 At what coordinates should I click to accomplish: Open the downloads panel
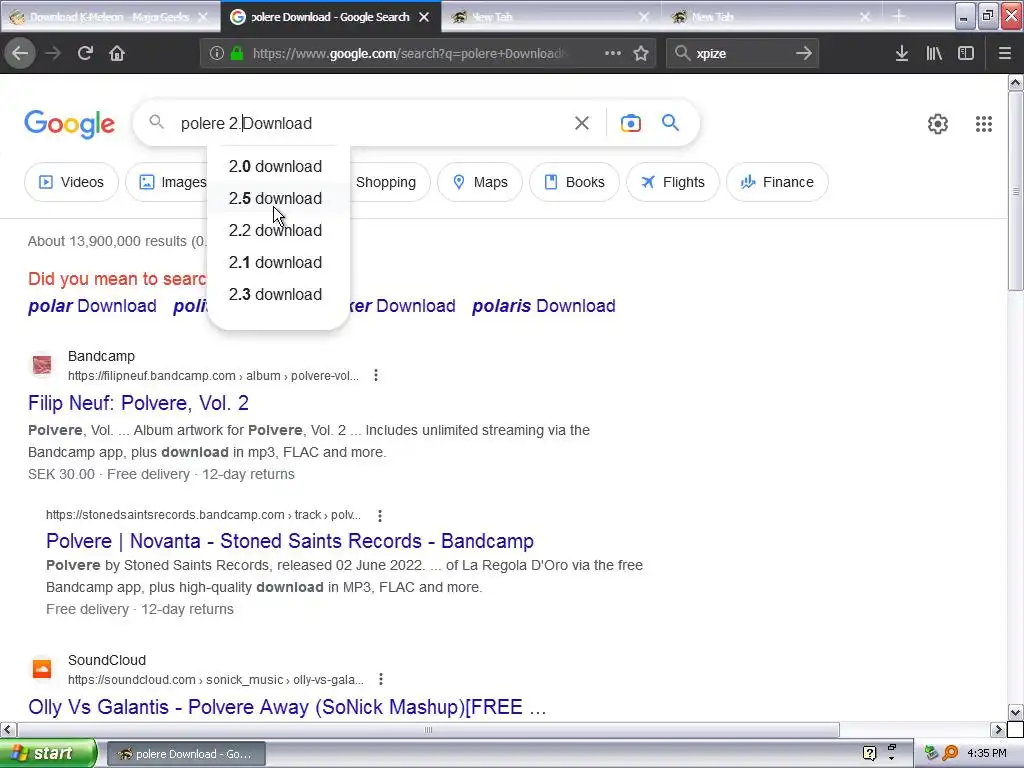(x=902, y=54)
